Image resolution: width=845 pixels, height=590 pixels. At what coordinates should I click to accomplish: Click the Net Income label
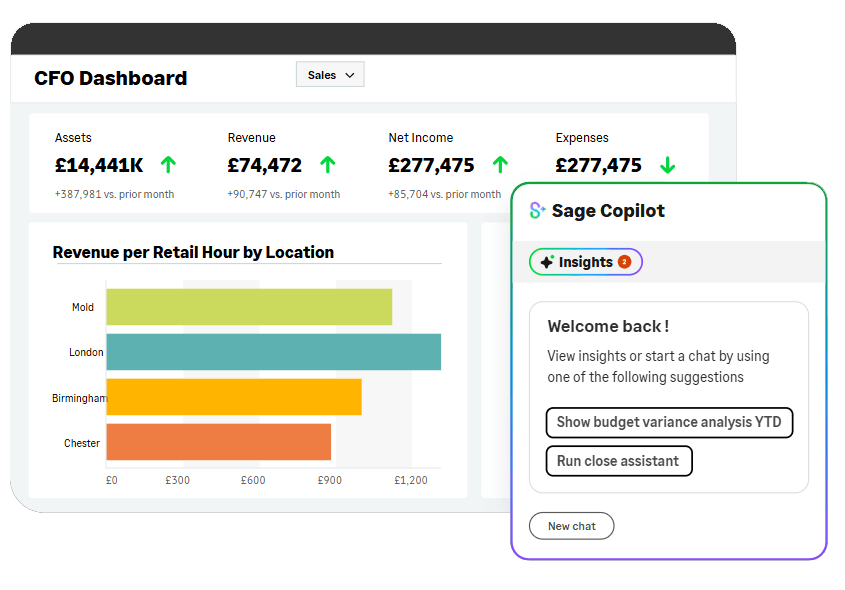coord(421,137)
